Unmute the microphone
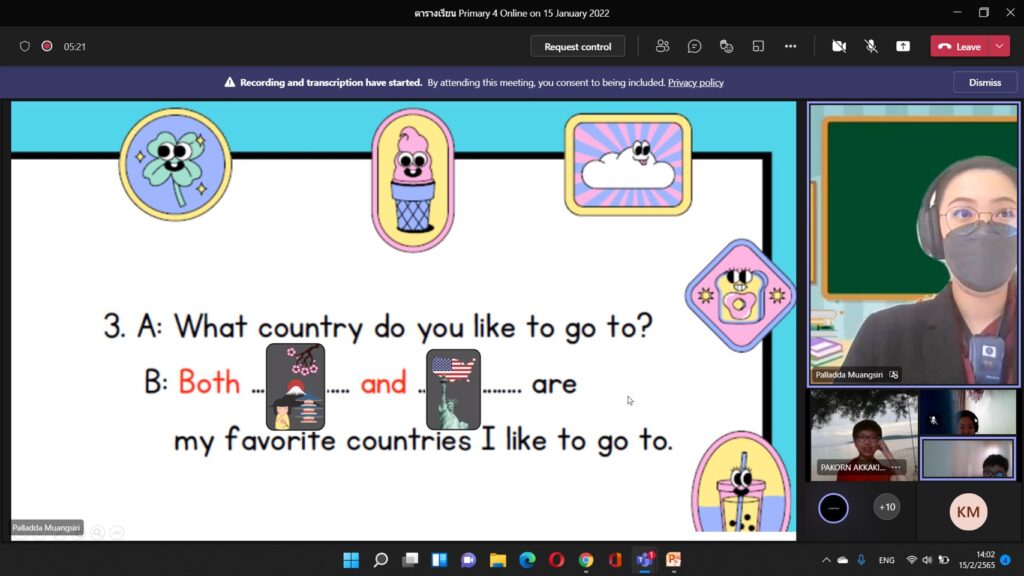Image resolution: width=1024 pixels, height=576 pixels. (x=871, y=46)
